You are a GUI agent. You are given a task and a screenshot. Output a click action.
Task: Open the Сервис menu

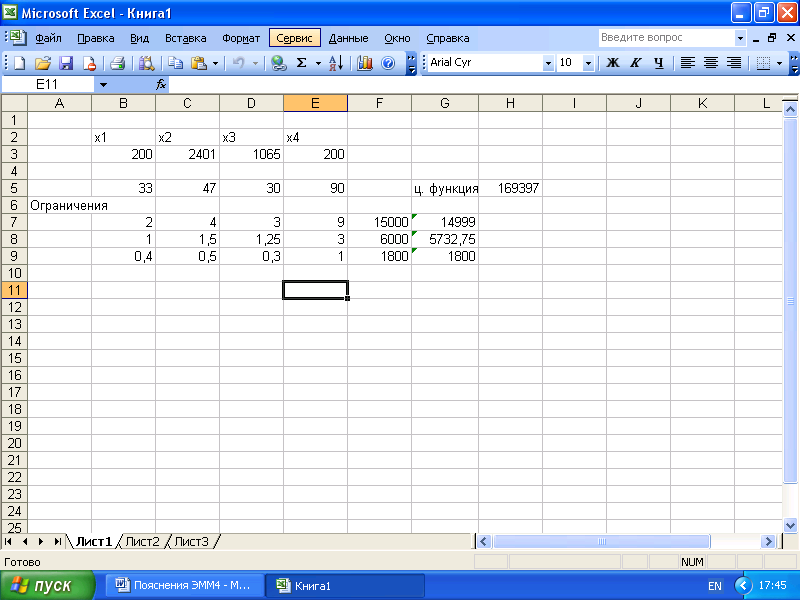click(294, 38)
